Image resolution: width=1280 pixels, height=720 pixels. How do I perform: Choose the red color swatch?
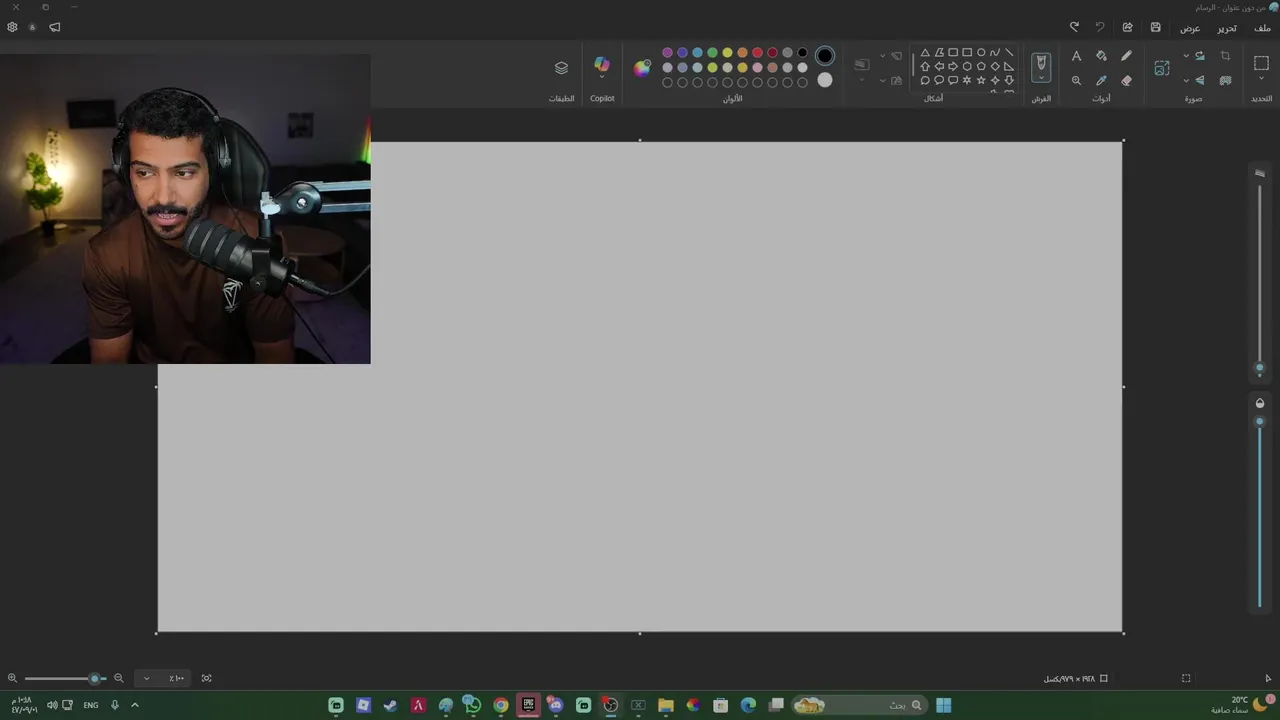pyautogui.click(x=757, y=53)
